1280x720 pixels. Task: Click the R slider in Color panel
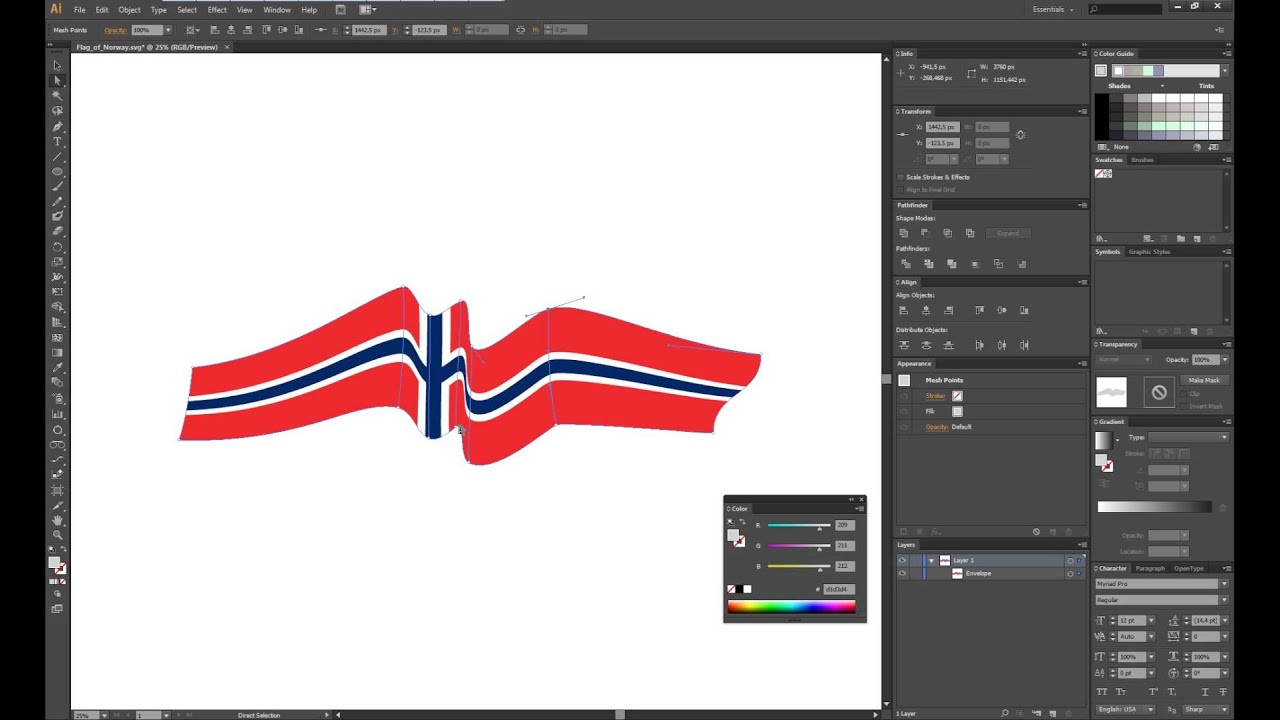click(x=798, y=525)
